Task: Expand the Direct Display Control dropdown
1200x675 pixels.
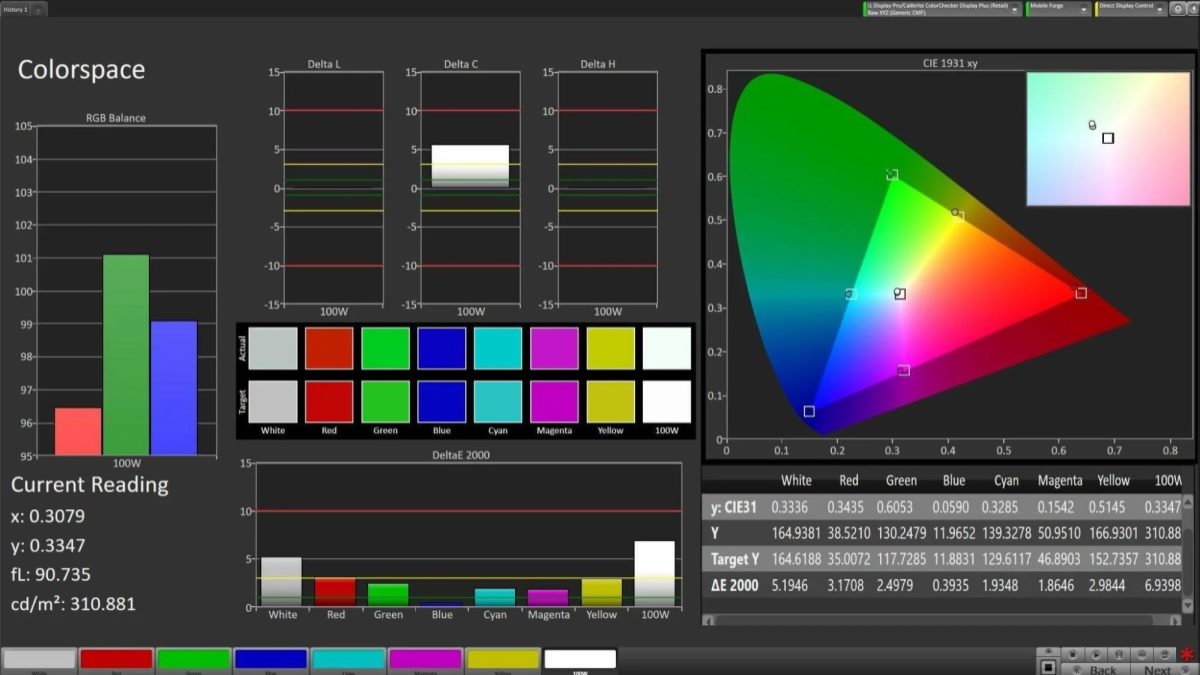Action: tap(1129, 9)
